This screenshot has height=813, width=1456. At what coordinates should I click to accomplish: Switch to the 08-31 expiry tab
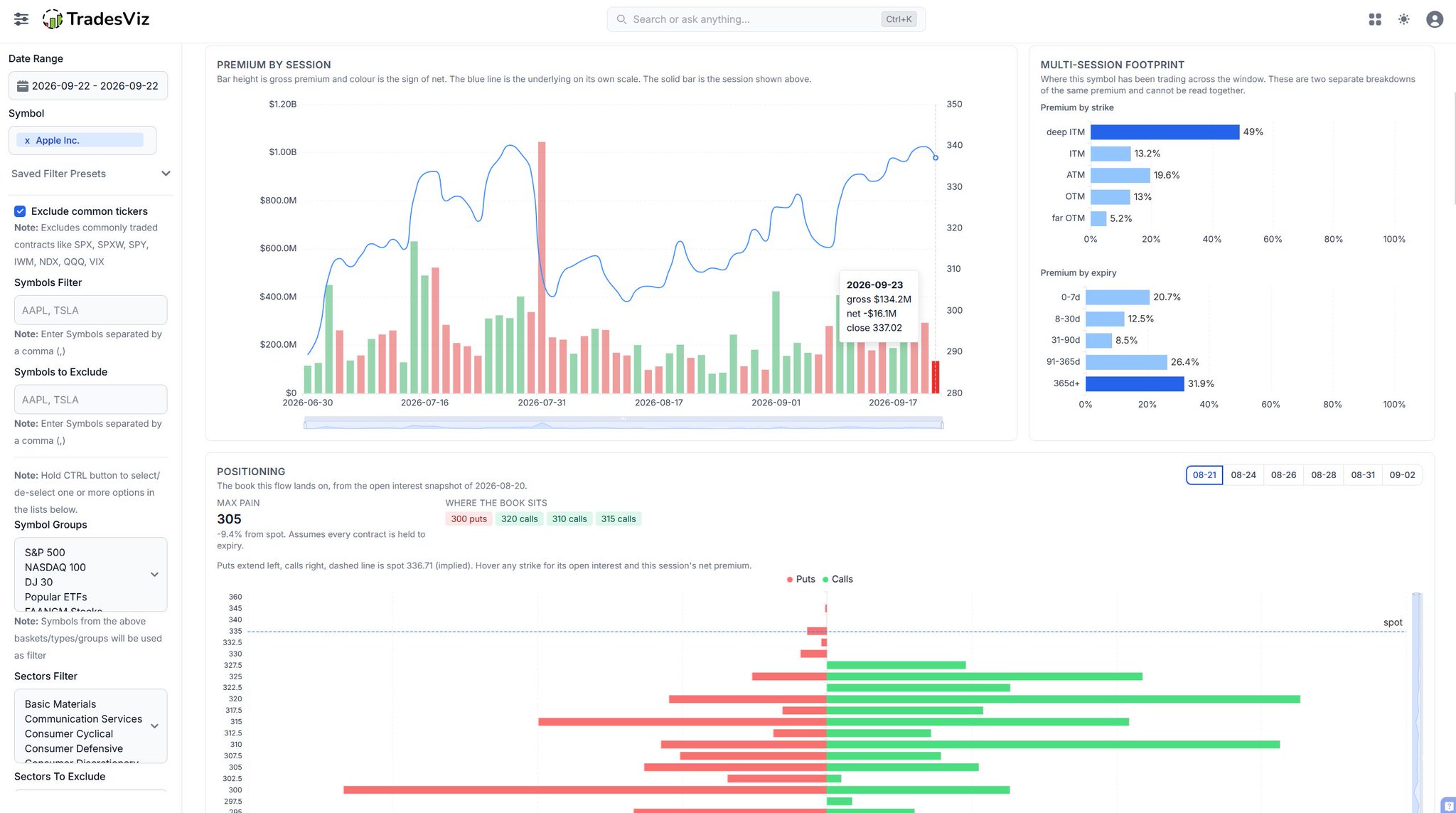point(1363,475)
